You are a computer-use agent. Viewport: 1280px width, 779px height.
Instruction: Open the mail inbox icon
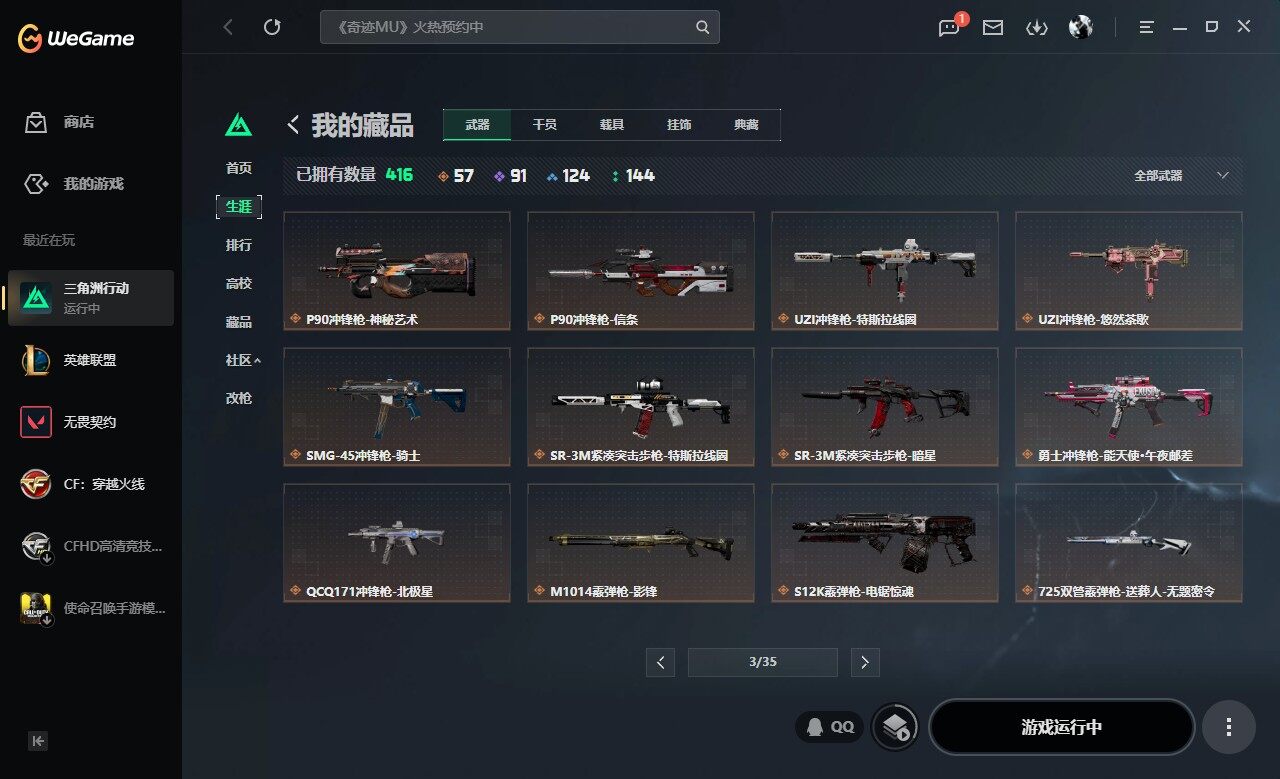click(x=993, y=28)
